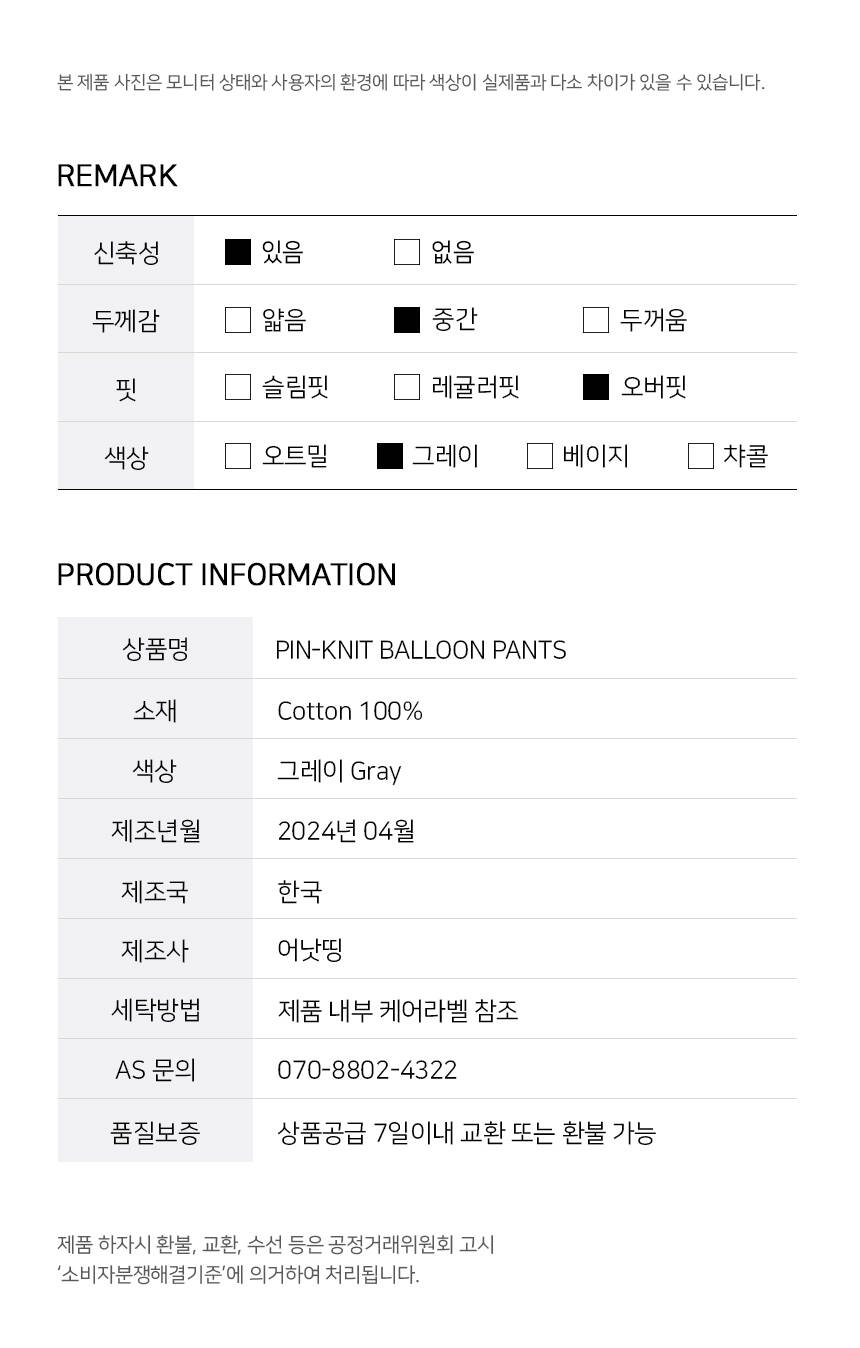The height and width of the screenshot is (1348, 860).
Task: Check the 없음 box for 신축성
Action: pos(407,252)
